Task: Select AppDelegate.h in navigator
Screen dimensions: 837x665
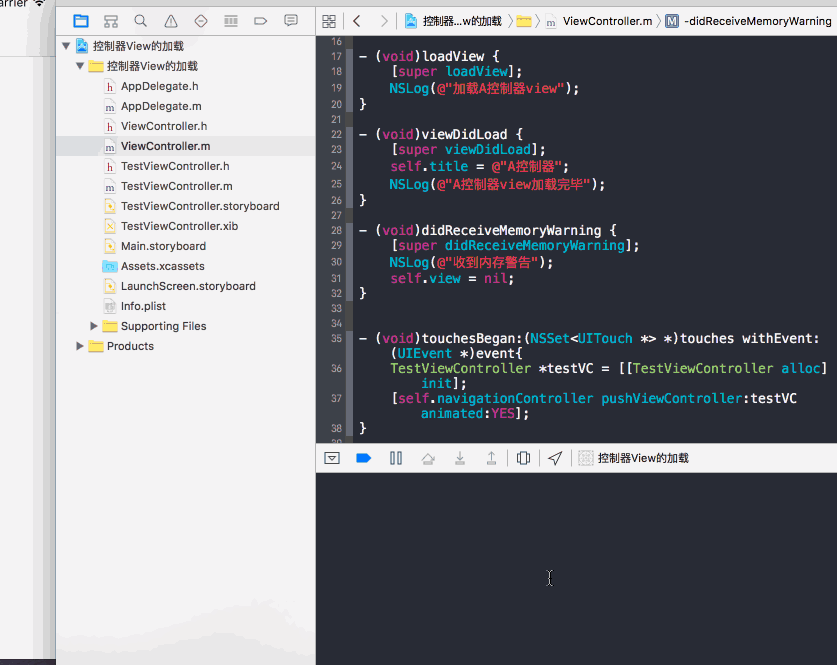Action: [x=159, y=86]
